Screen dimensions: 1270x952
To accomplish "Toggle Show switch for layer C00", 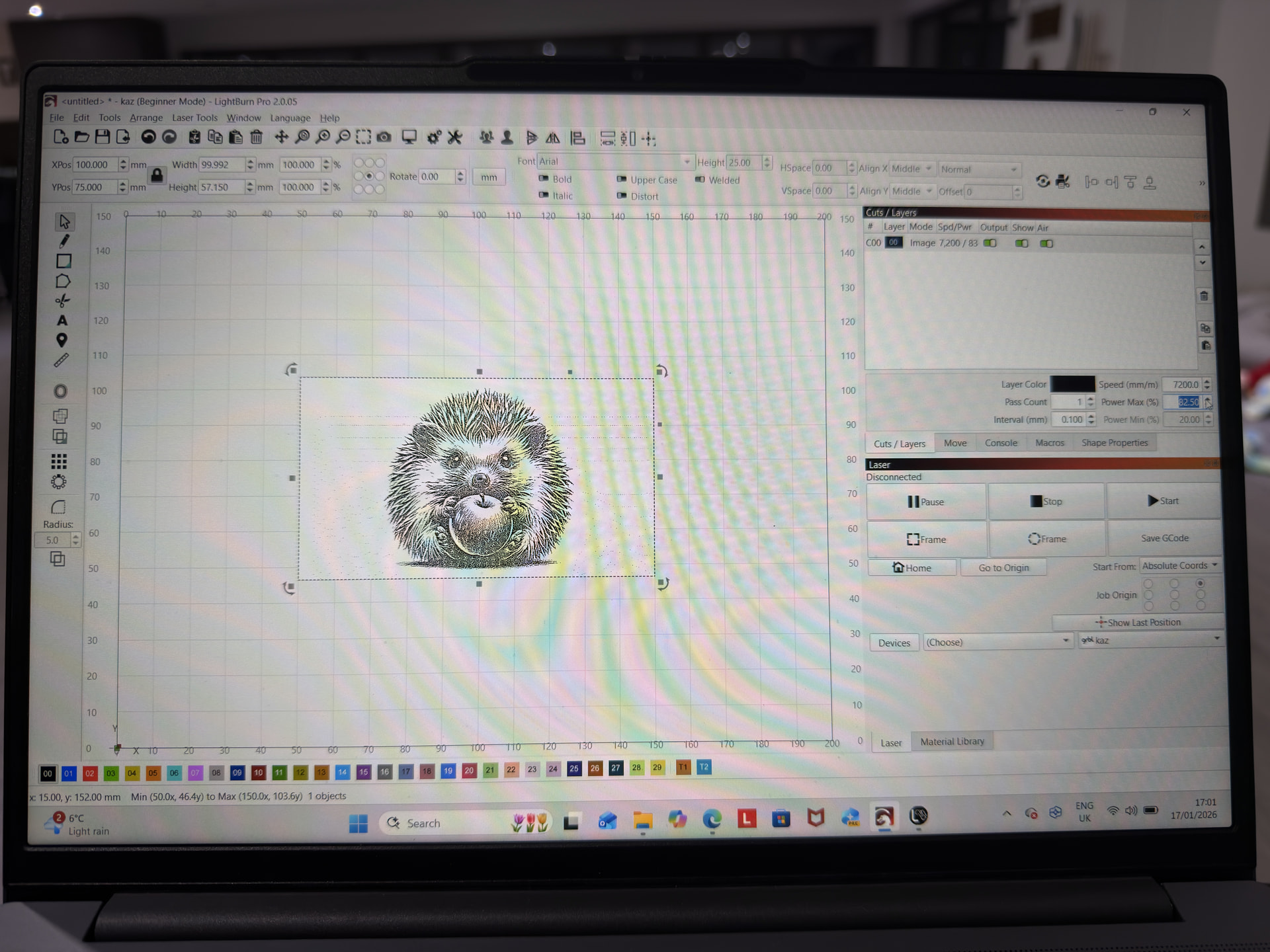I will point(1021,243).
